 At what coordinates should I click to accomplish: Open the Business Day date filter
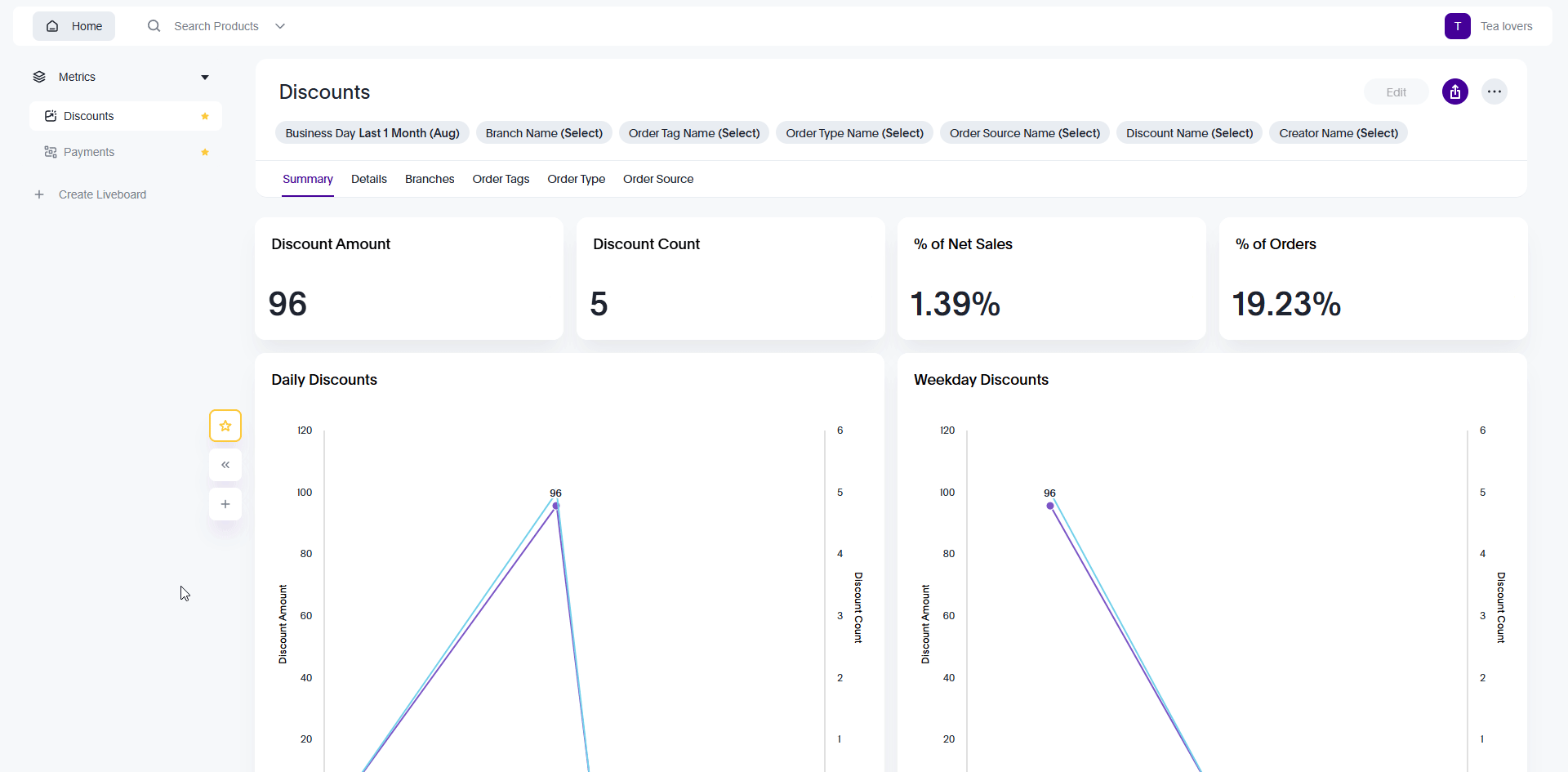tap(372, 133)
